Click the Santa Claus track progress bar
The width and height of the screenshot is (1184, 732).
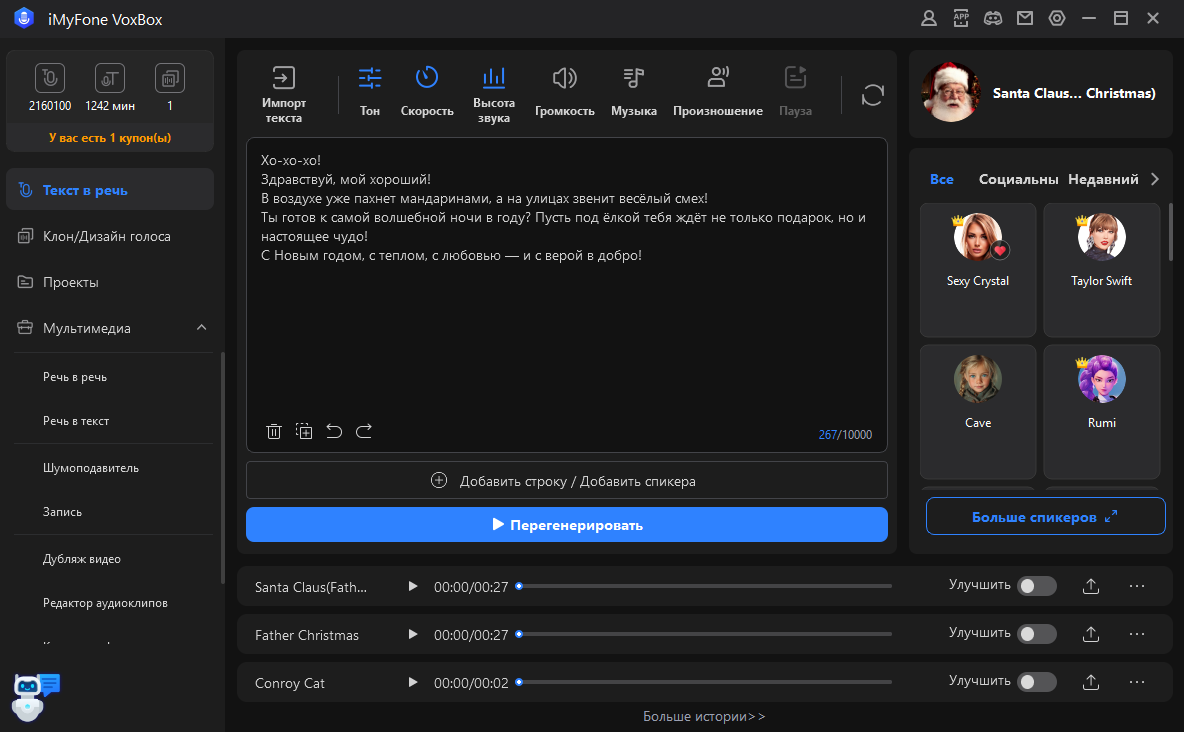[704, 586]
